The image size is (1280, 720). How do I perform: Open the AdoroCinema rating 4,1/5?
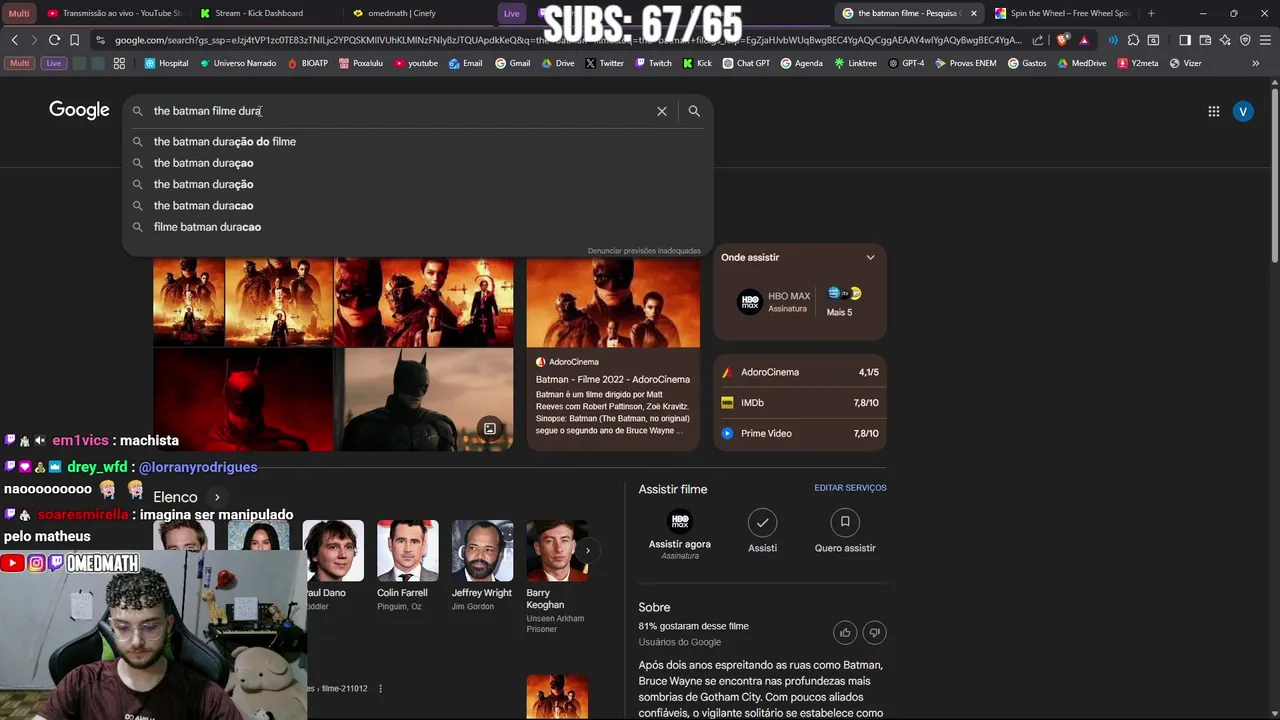click(x=800, y=372)
